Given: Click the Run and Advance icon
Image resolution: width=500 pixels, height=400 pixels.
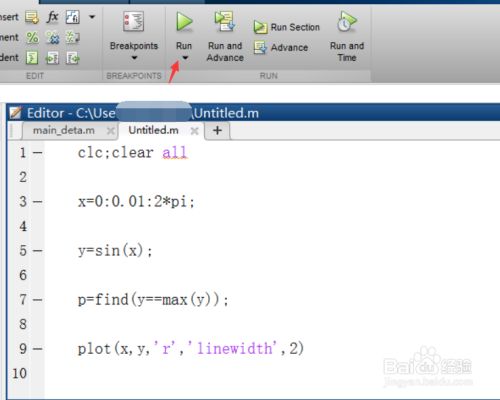Looking at the screenshot, I should pyautogui.click(x=225, y=21).
